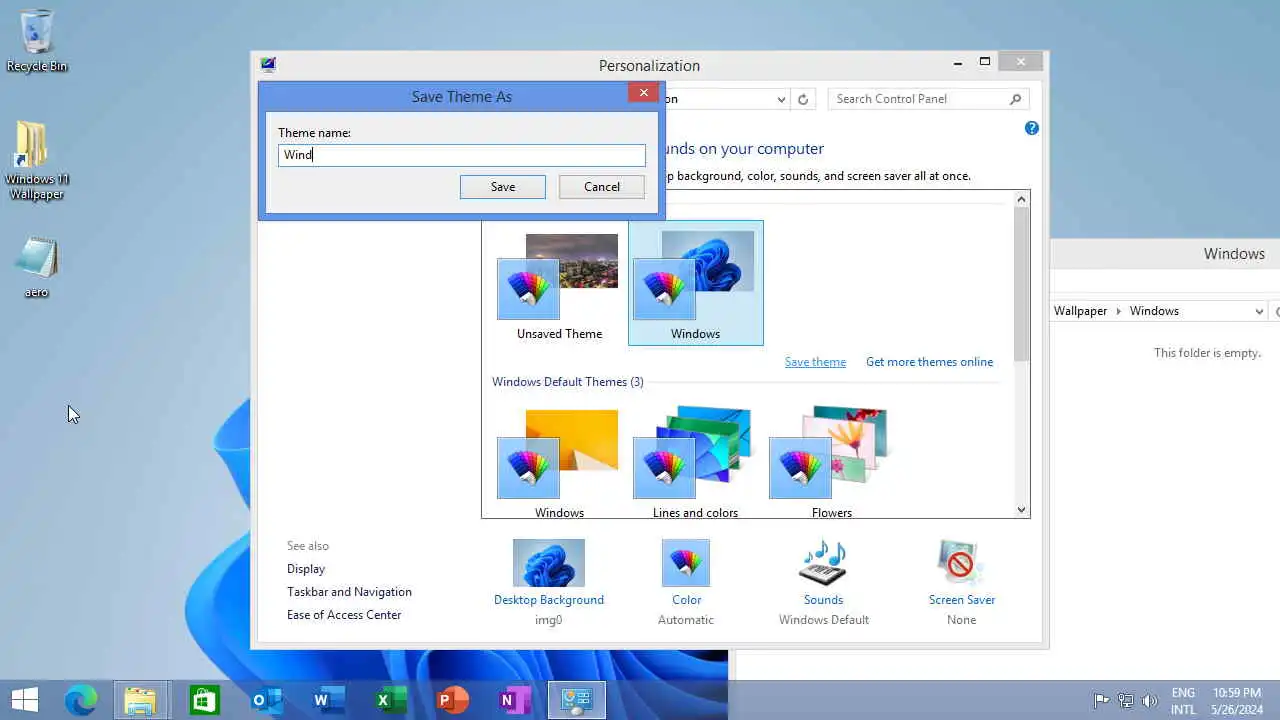
Task: Open the Start menu
Action: pyautogui.click(x=25, y=700)
